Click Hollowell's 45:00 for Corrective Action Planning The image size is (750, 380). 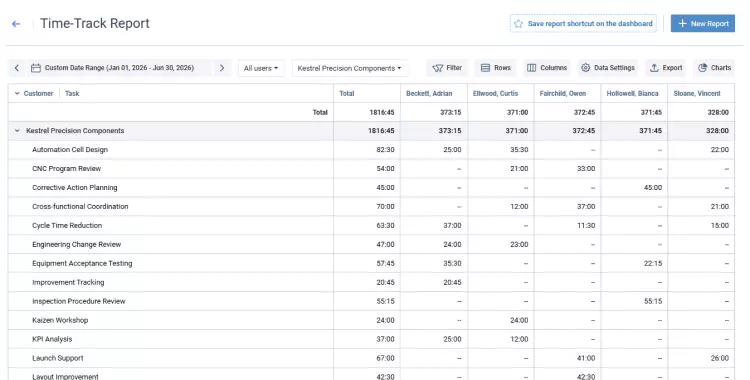click(x=653, y=188)
